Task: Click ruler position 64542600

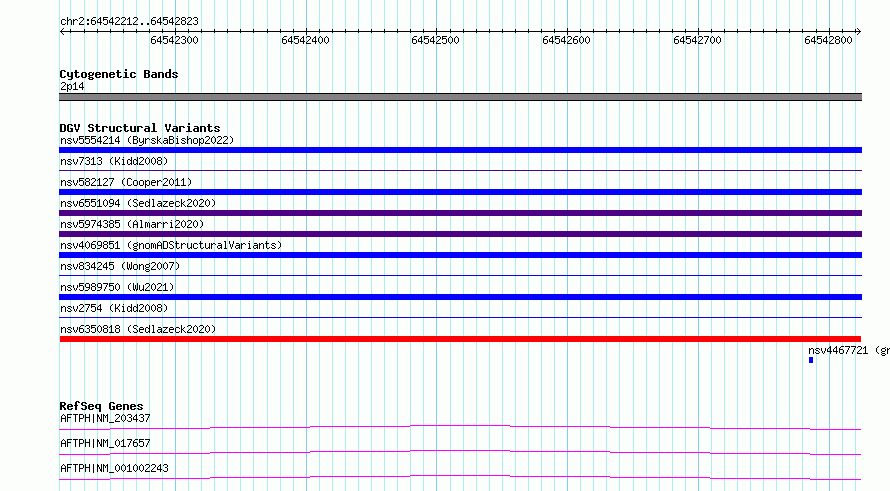Action: tap(566, 40)
